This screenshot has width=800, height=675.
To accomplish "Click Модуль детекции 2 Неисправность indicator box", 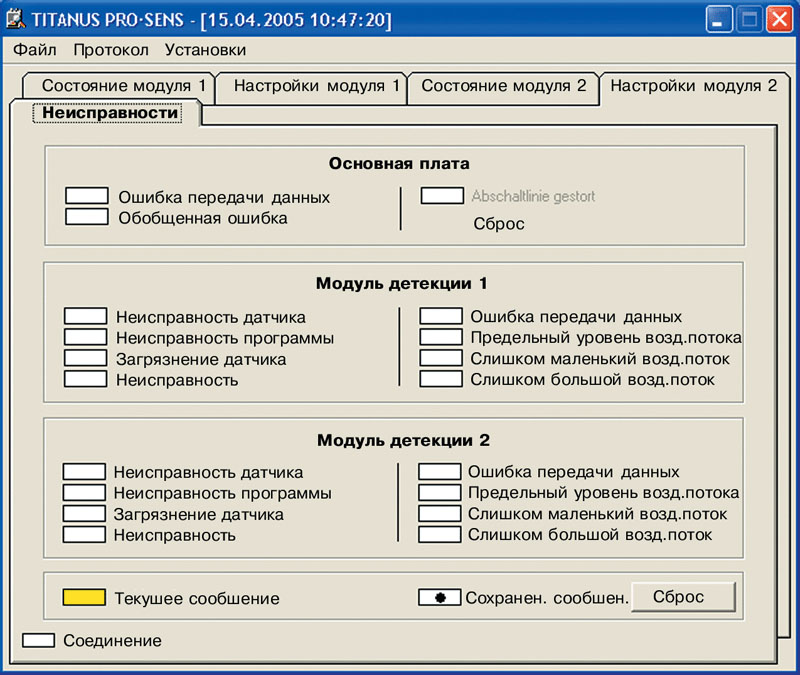I will 84,534.
